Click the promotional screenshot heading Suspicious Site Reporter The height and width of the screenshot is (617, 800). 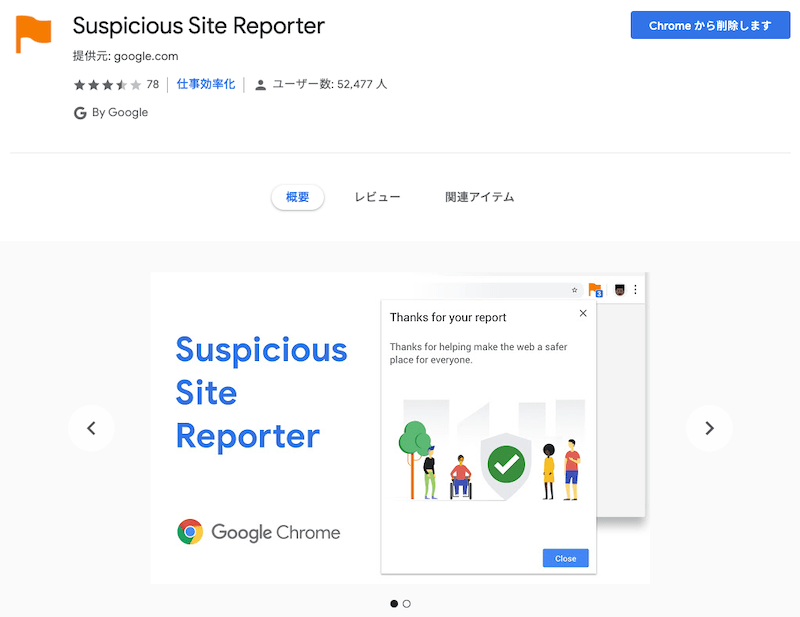(x=261, y=393)
